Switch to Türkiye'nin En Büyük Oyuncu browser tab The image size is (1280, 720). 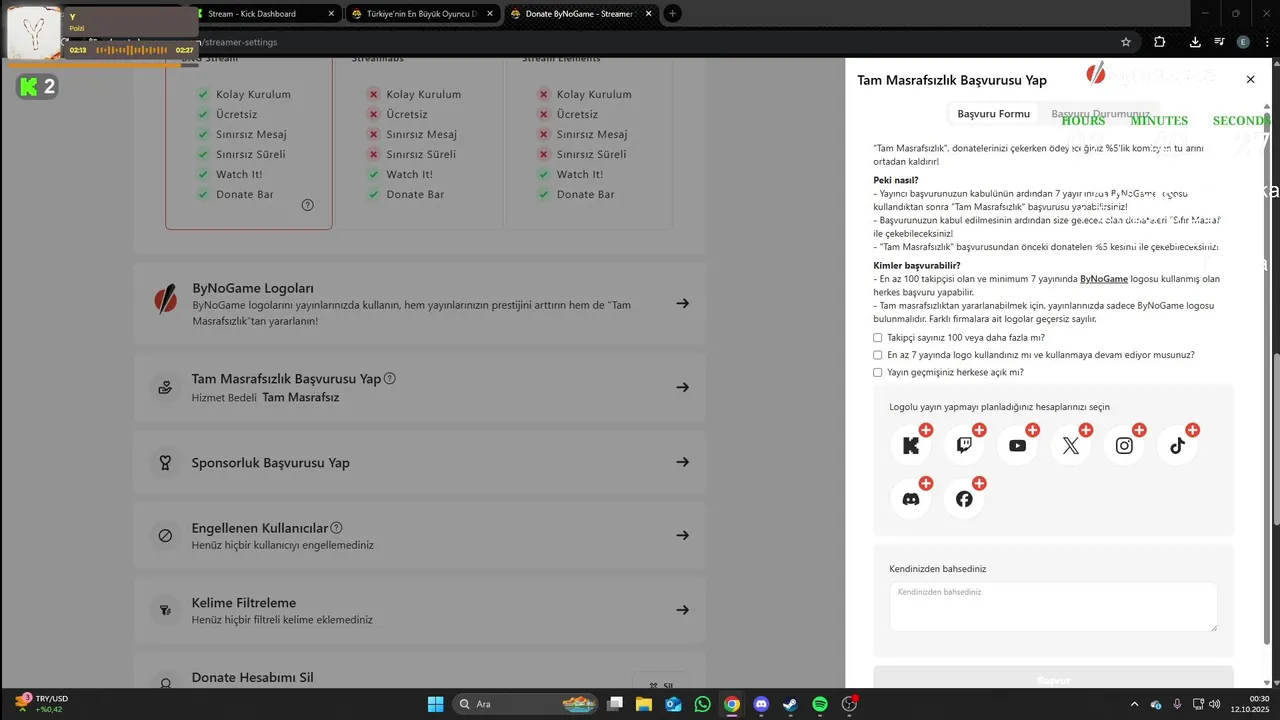point(421,13)
